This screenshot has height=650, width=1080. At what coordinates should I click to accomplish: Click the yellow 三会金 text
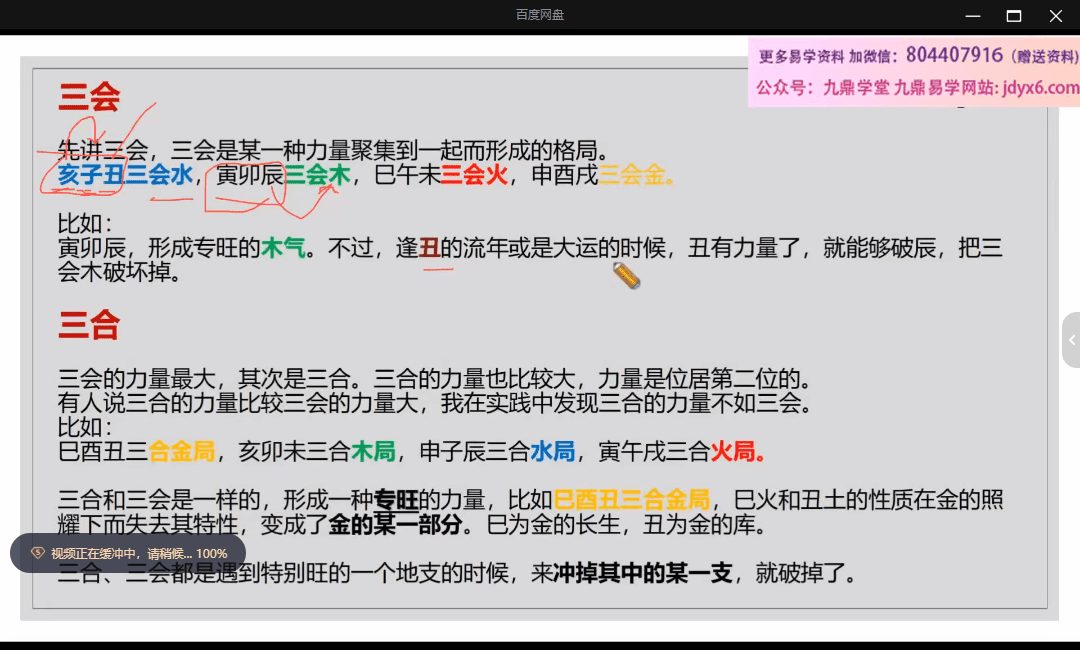tap(636, 175)
